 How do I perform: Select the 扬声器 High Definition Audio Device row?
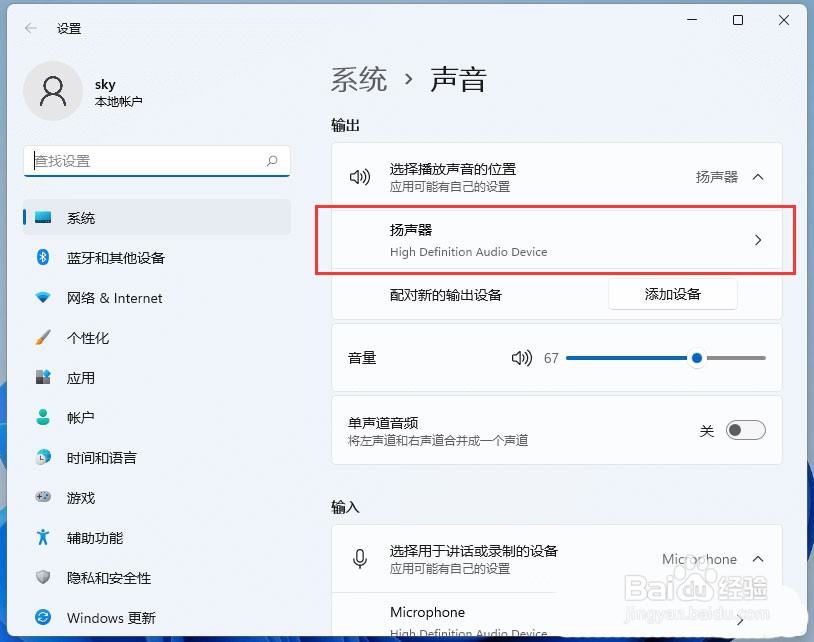(557, 240)
